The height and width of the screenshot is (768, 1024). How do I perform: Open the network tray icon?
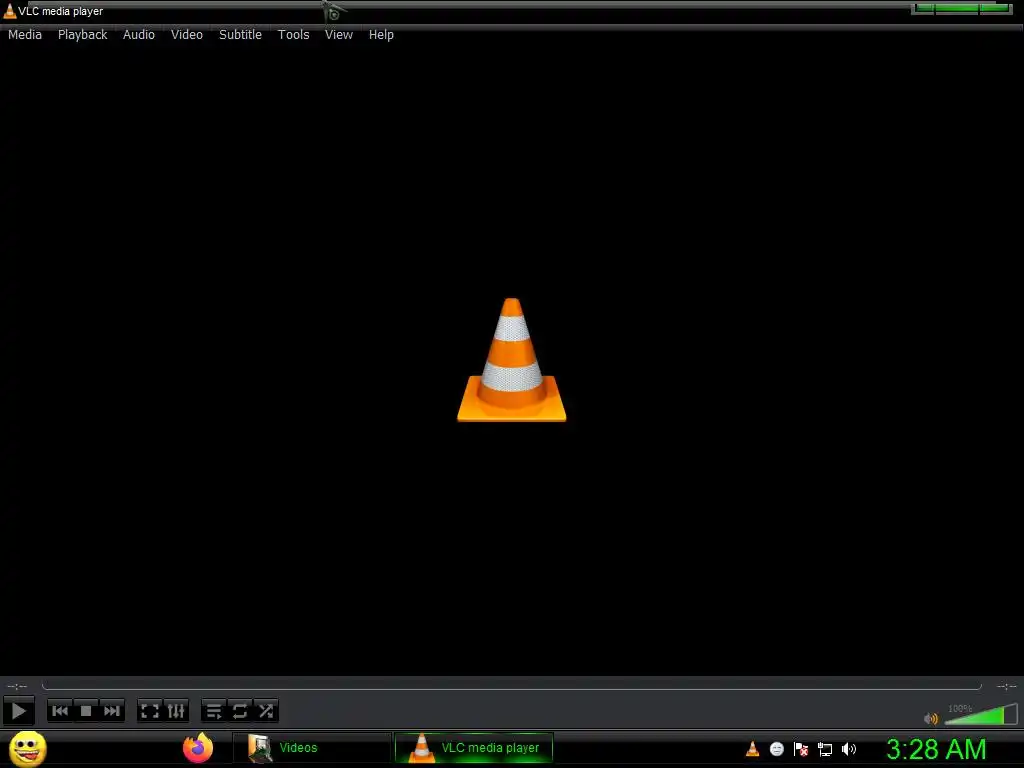(x=825, y=749)
